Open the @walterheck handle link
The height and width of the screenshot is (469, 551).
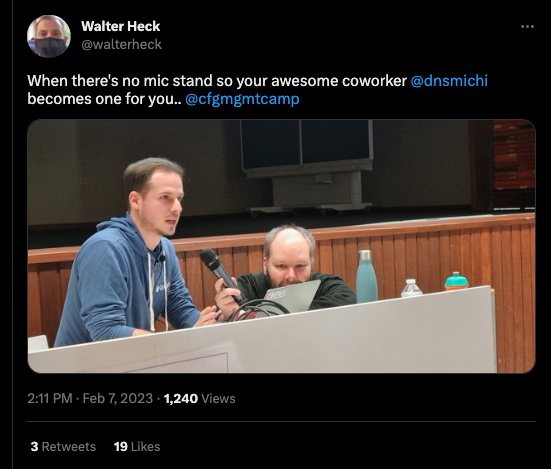point(122,45)
